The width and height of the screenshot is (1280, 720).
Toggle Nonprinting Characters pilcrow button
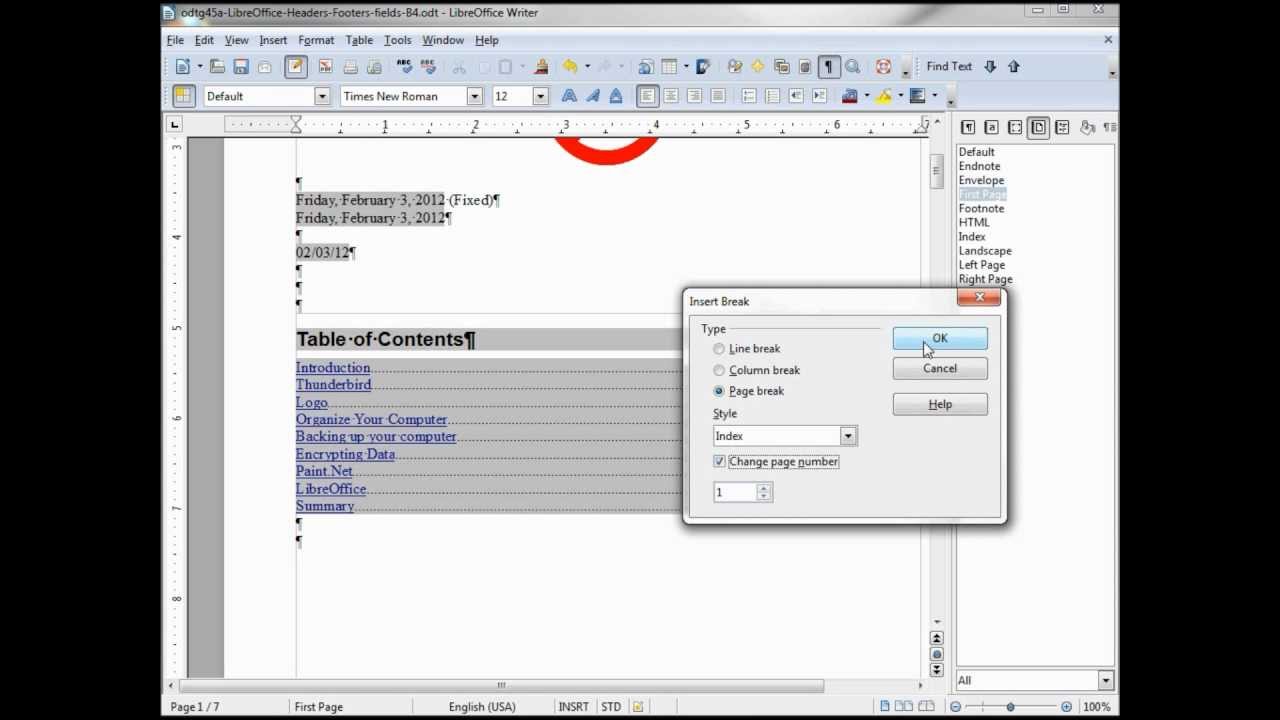[x=828, y=66]
